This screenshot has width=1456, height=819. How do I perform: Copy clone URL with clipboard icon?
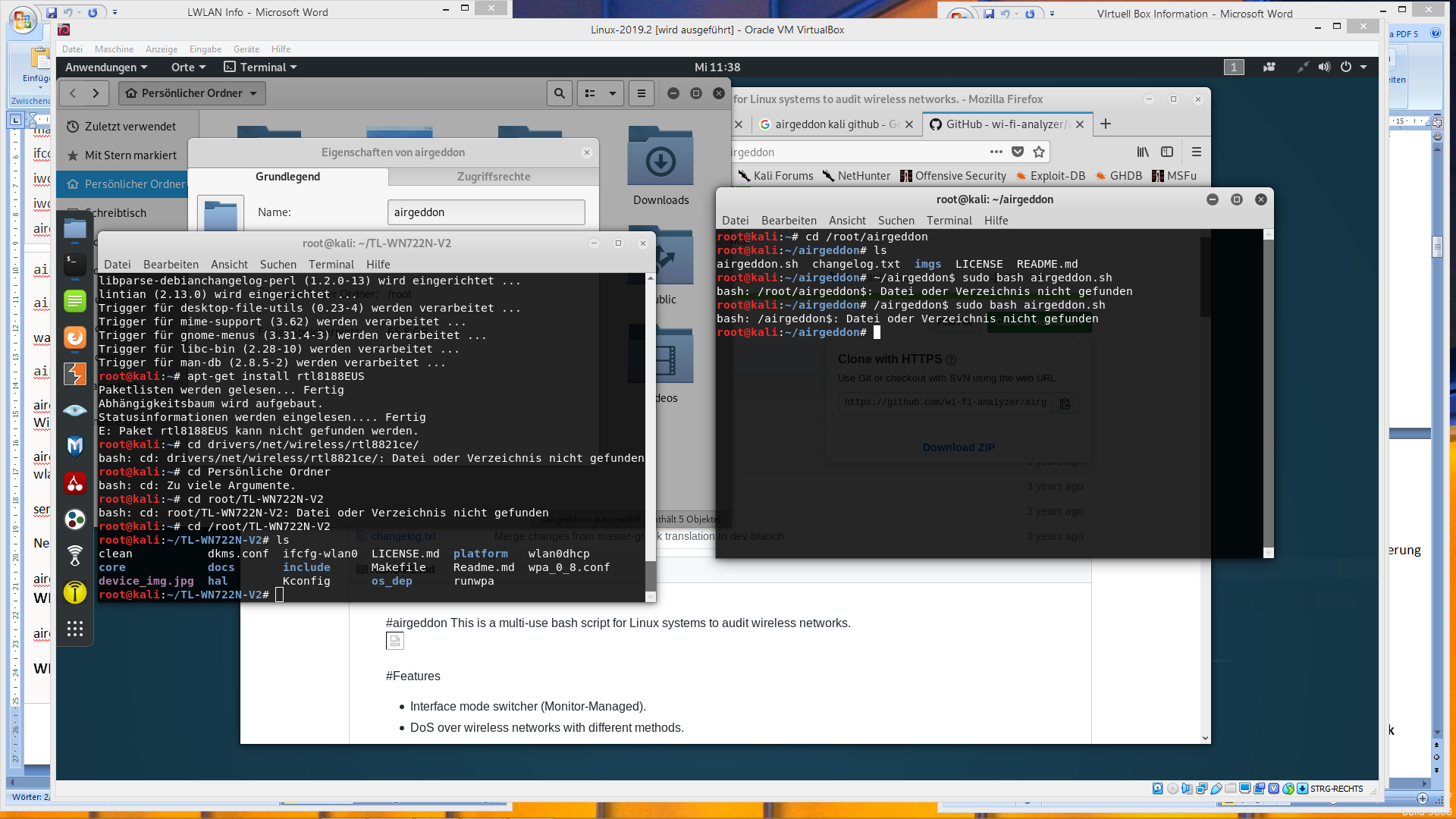(x=1065, y=403)
